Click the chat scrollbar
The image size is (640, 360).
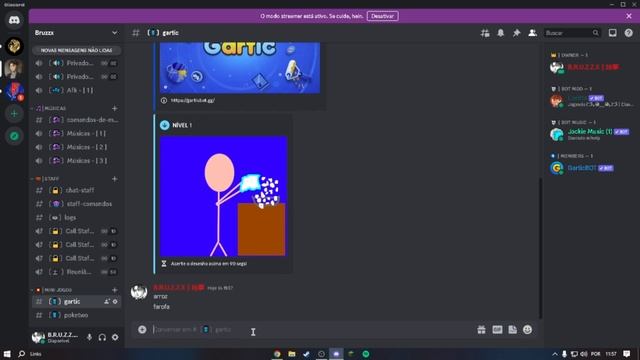tap(540, 247)
